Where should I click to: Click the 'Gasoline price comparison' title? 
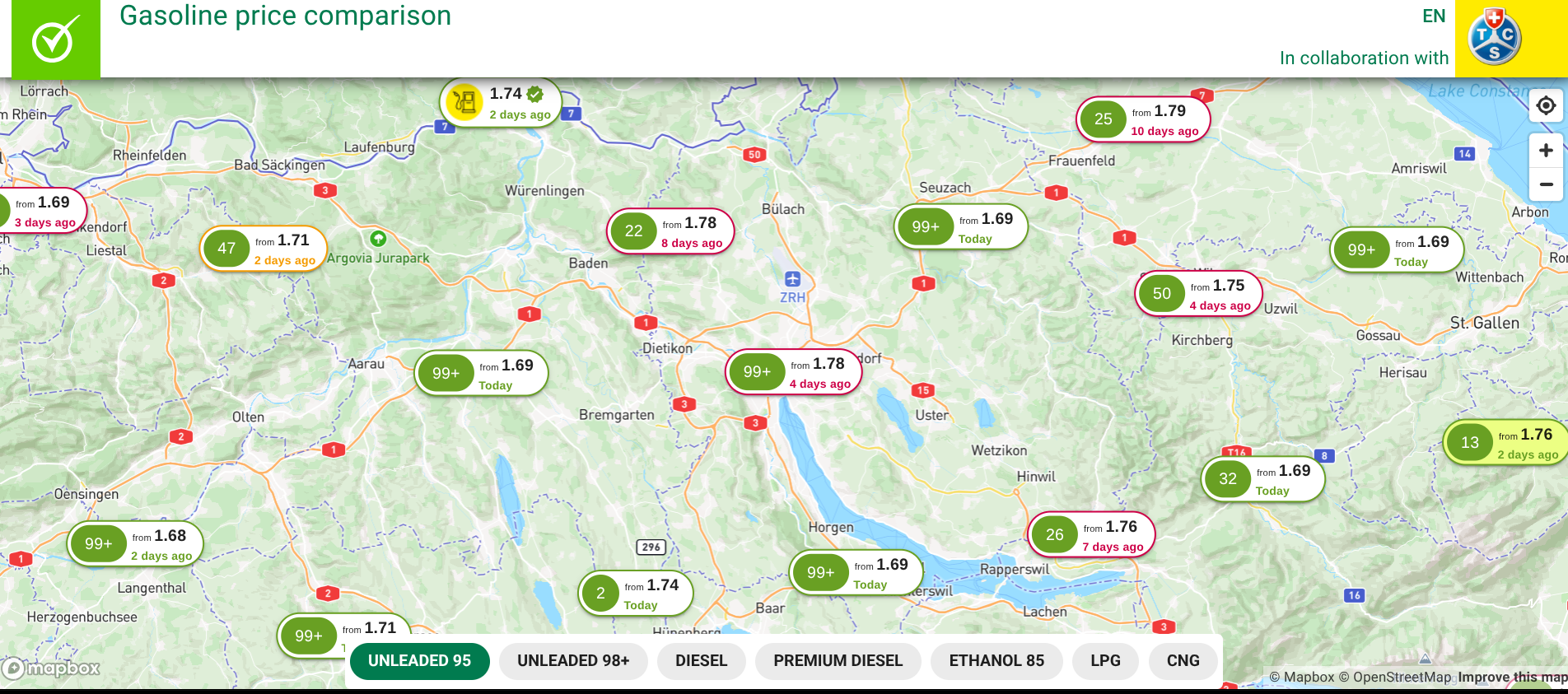(x=285, y=16)
